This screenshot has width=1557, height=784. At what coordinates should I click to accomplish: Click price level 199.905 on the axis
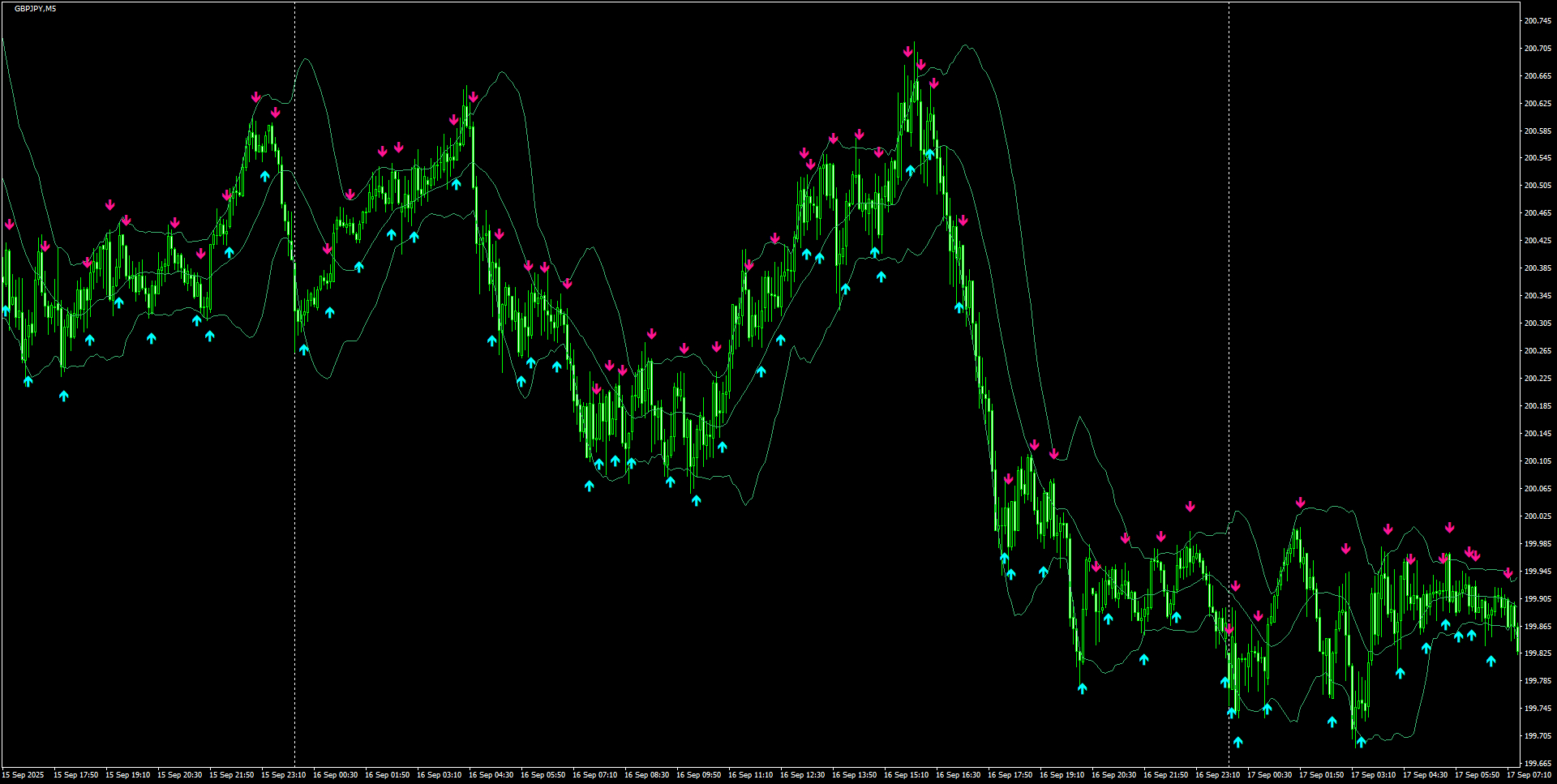(x=1538, y=599)
